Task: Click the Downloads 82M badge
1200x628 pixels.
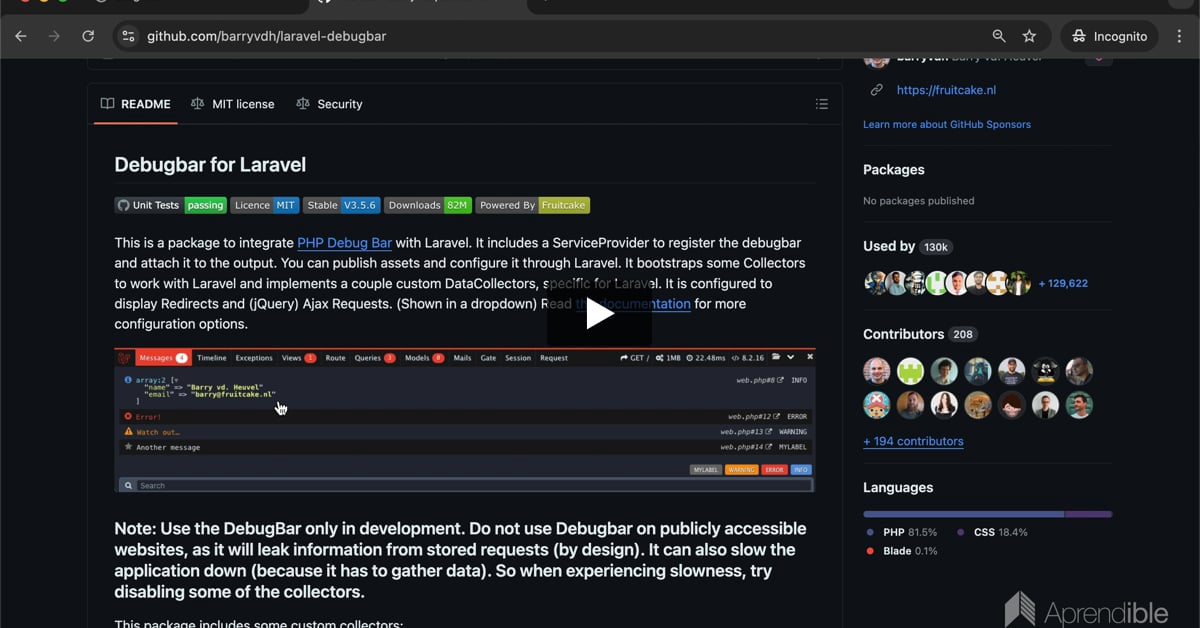Action: coord(428,205)
